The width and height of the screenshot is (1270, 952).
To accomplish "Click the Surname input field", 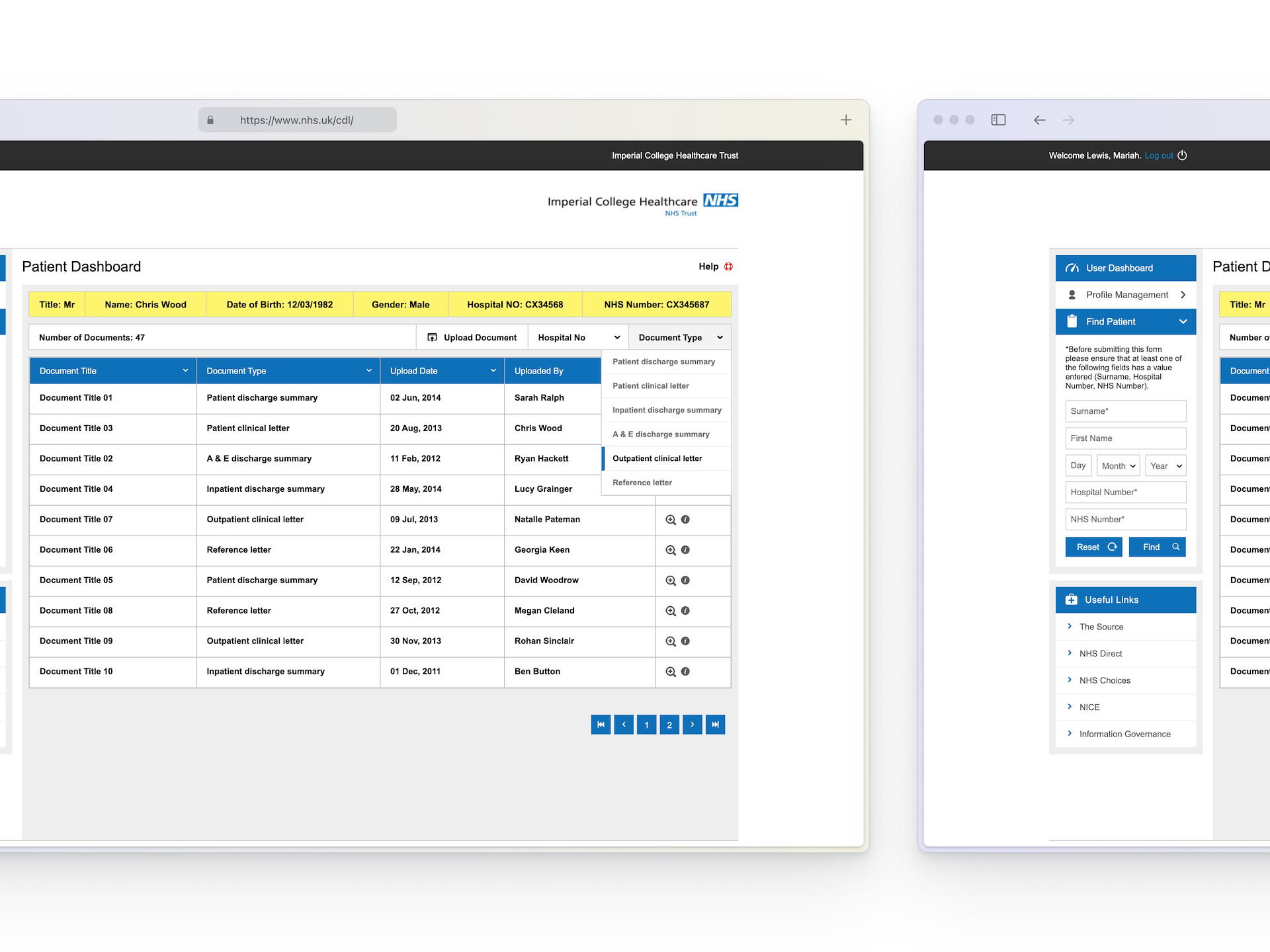I will click(x=1125, y=411).
